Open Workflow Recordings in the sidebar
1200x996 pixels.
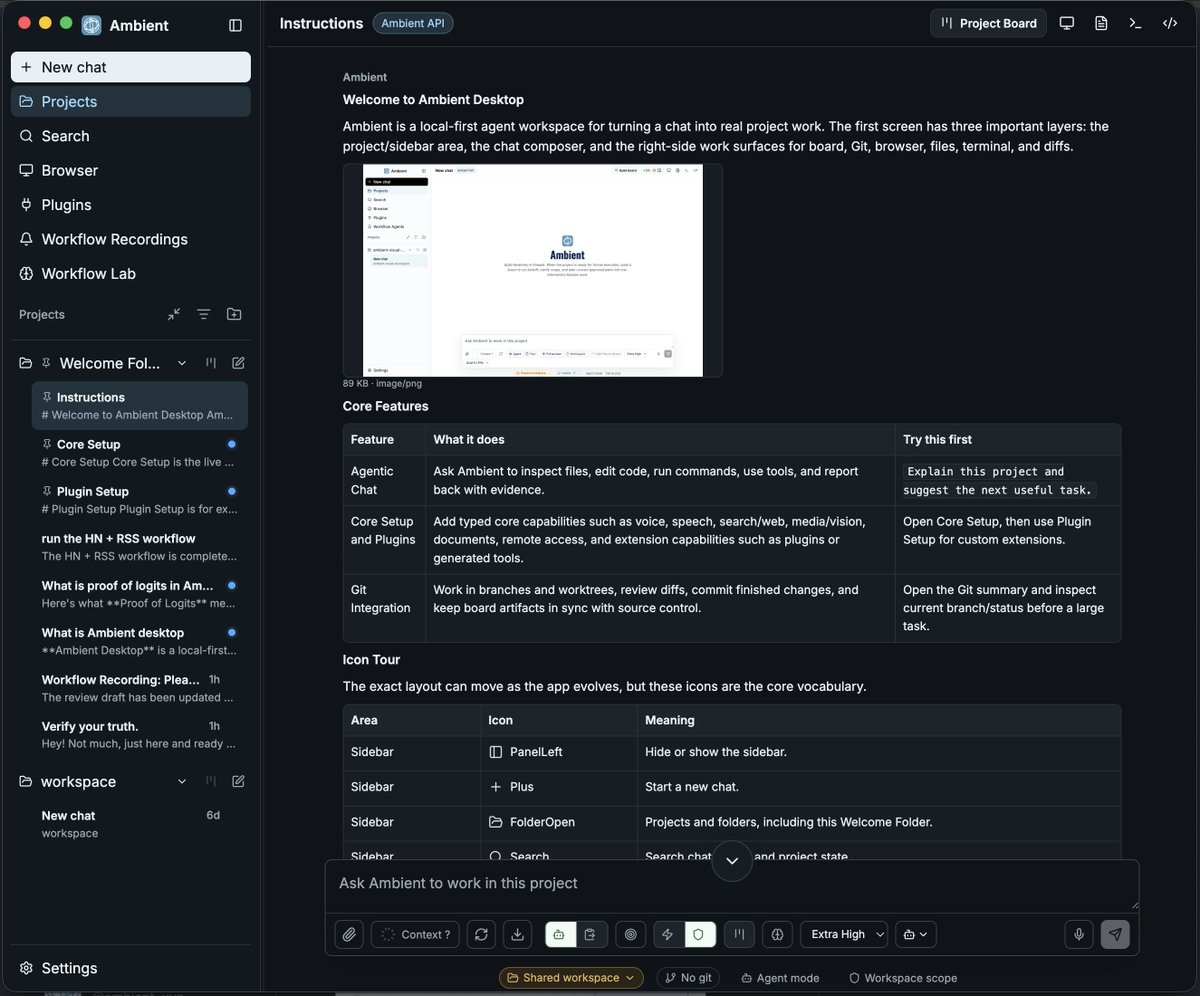coord(131,239)
